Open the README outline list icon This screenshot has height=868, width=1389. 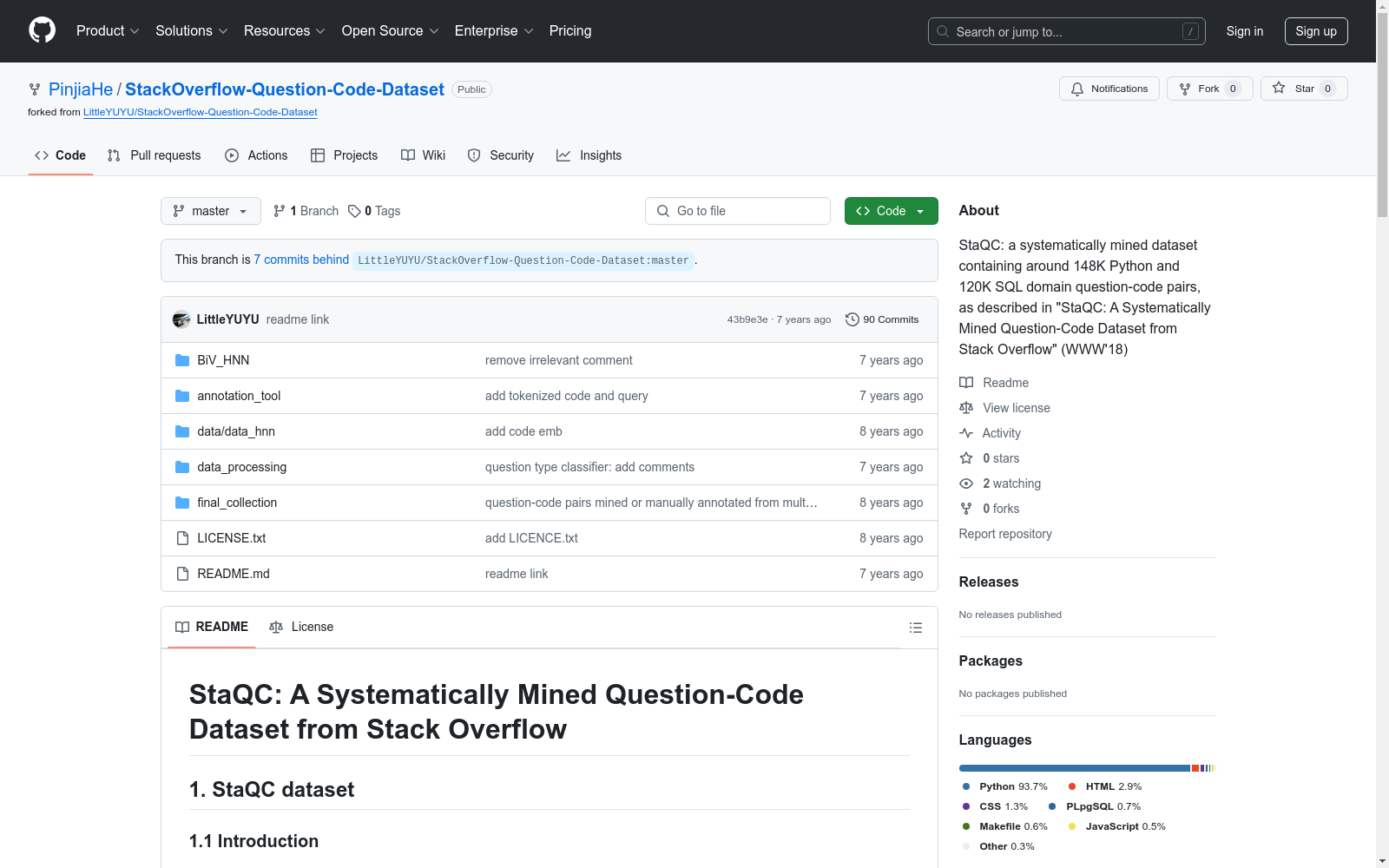tap(916, 628)
